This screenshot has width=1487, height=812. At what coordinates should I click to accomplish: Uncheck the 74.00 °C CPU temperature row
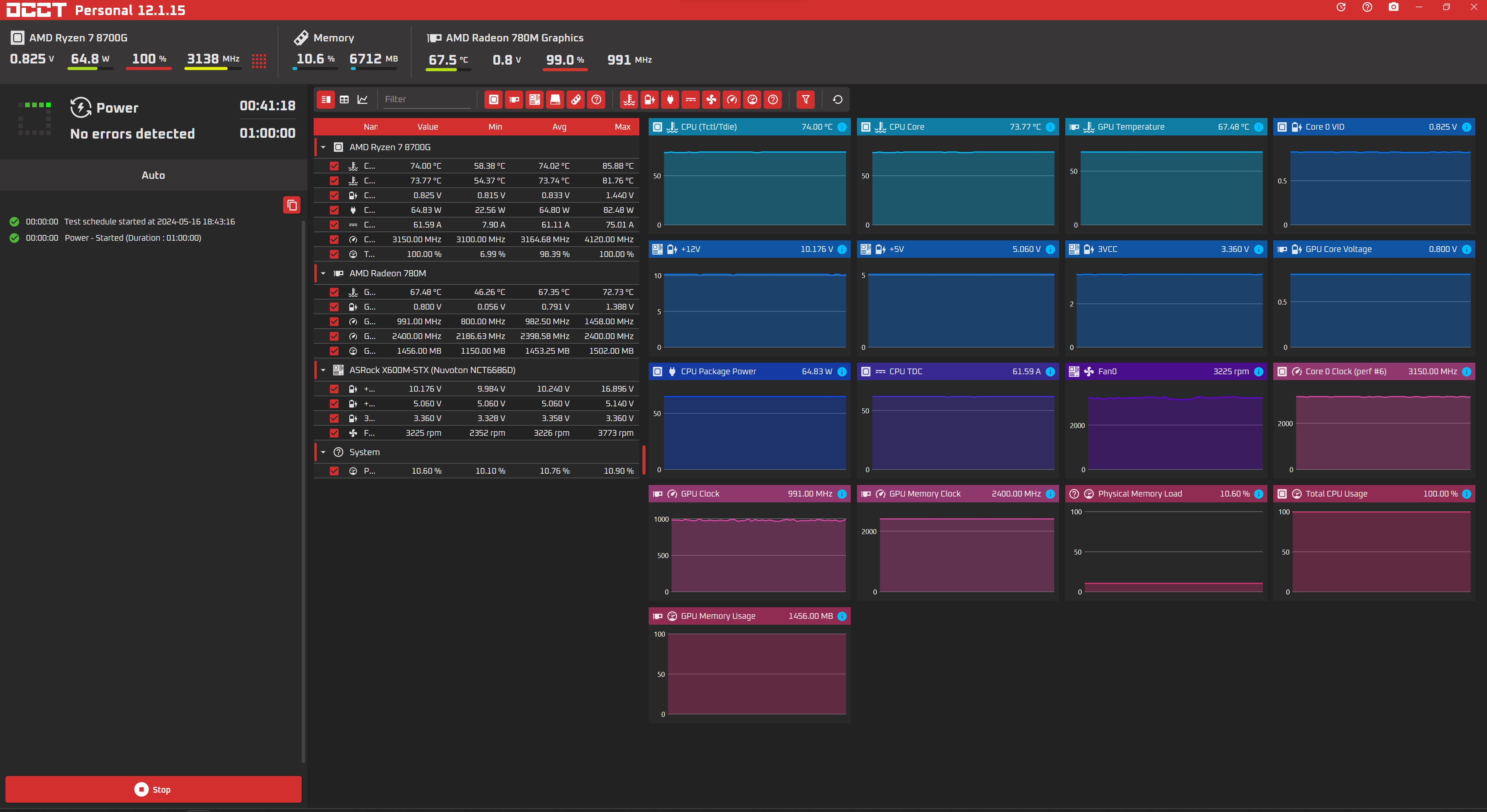pos(334,166)
